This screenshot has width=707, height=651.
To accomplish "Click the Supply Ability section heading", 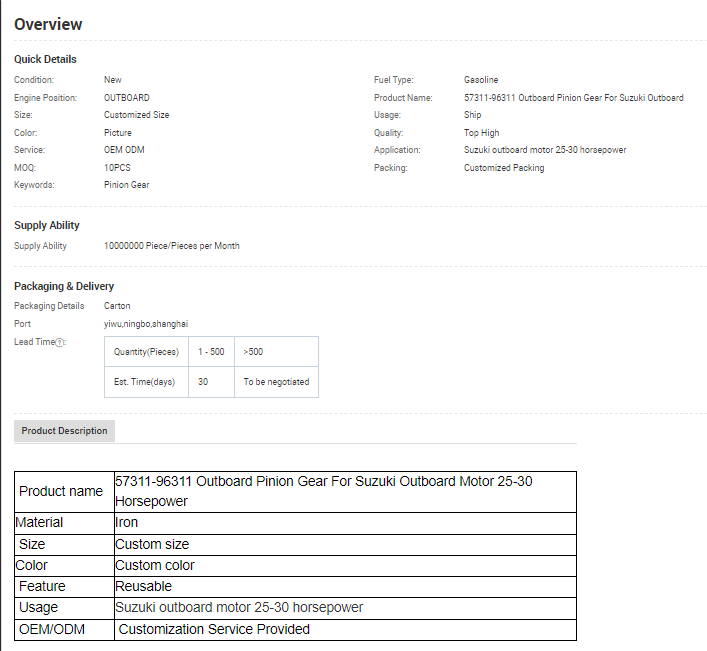I will 47,225.
